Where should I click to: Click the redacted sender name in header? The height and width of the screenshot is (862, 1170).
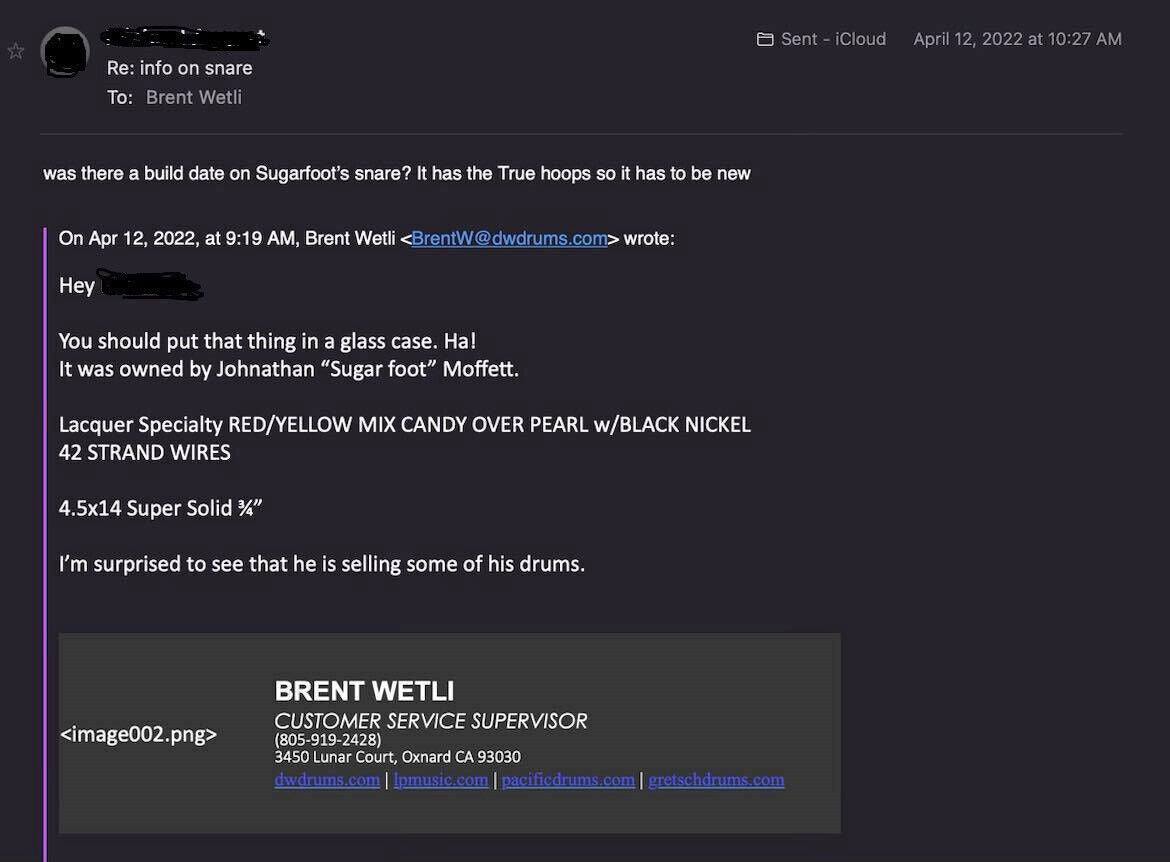tap(187, 39)
